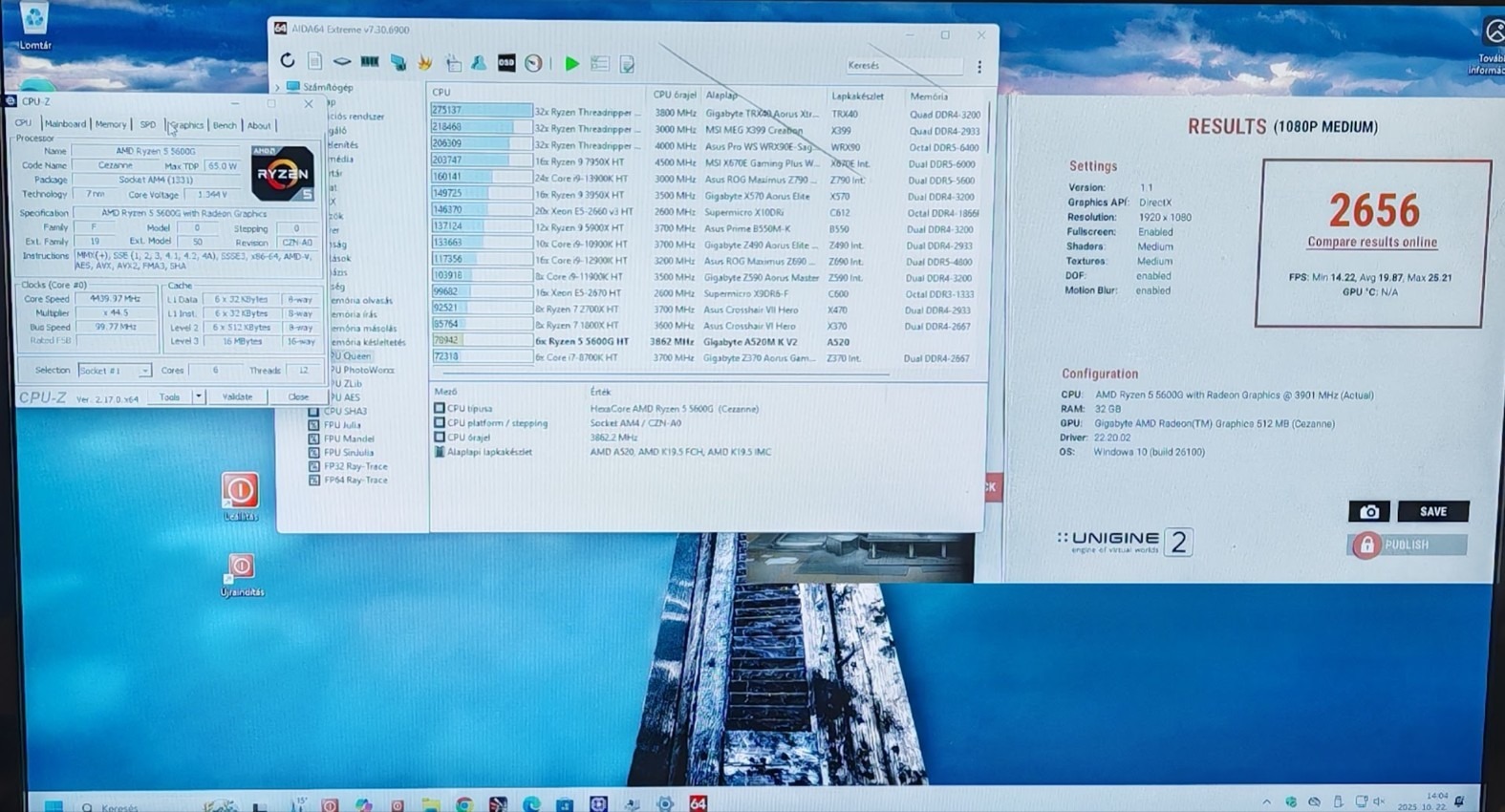Switch to the Mainboard tab in CPU-Z
This screenshot has height=812, width=1505.
click(65, 124)
